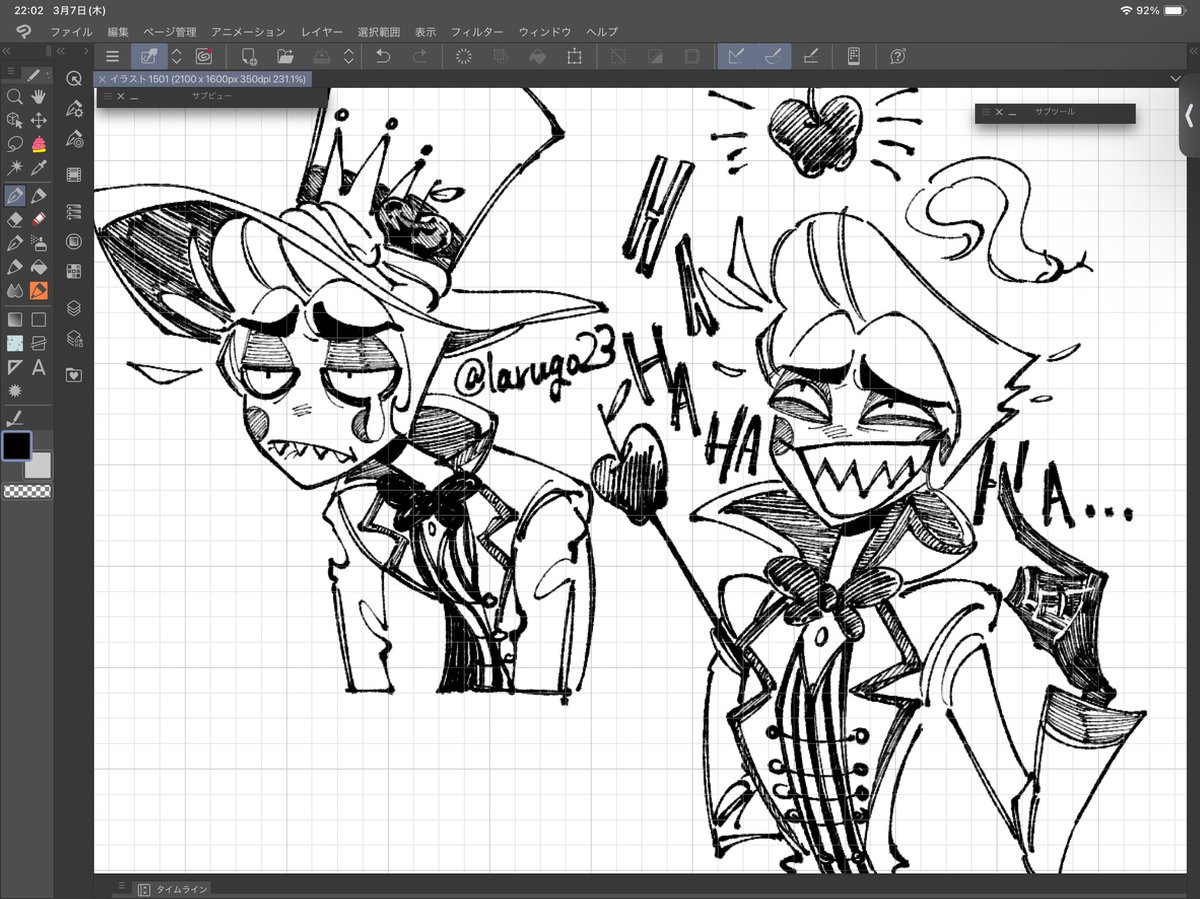
Task: Select the Zoom magnifier tool
Action: click(x=15, y=97)
